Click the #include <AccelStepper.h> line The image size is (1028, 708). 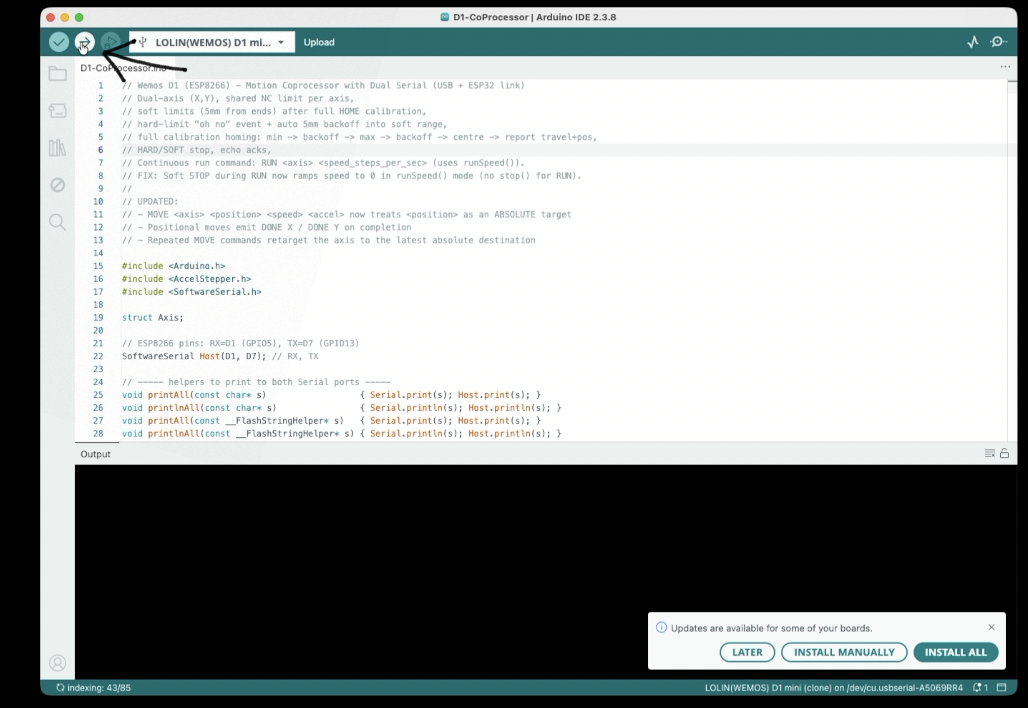click(187, 279)
